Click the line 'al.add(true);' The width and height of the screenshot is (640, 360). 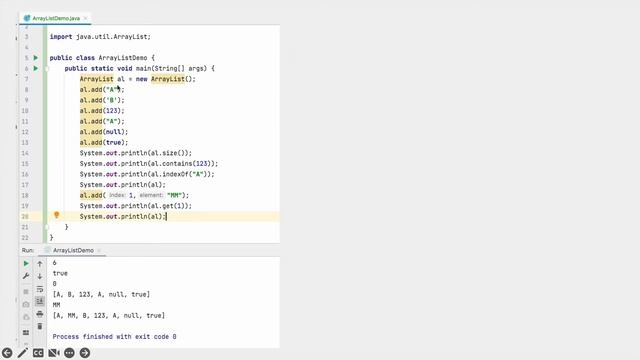click(x=104, y=142)
